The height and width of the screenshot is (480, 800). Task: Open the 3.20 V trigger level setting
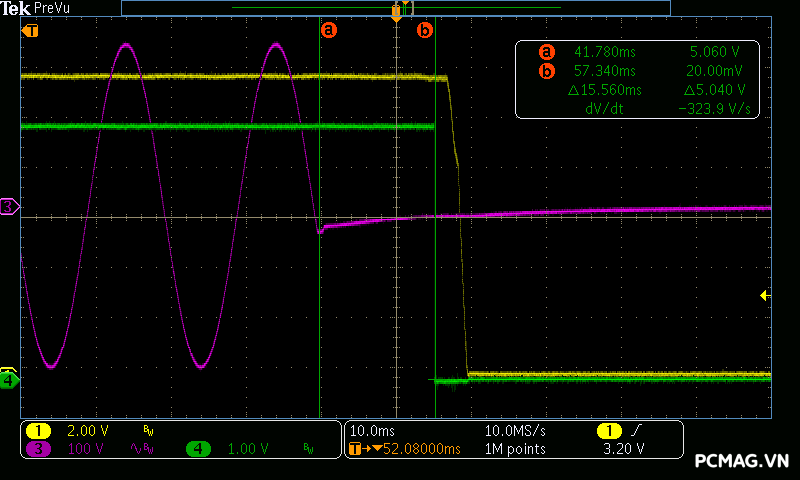point(622,449)
